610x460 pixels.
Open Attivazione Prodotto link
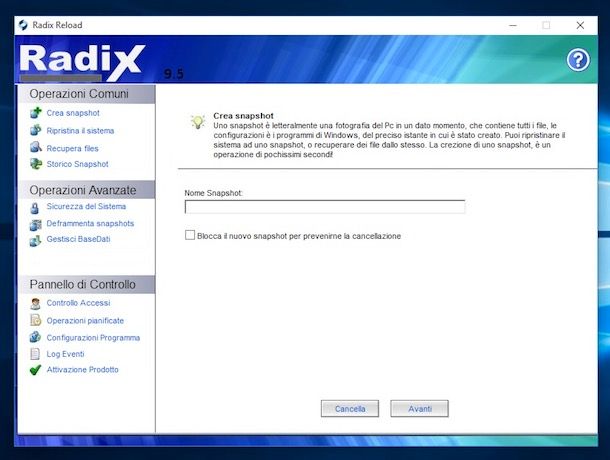pos(82,370)
